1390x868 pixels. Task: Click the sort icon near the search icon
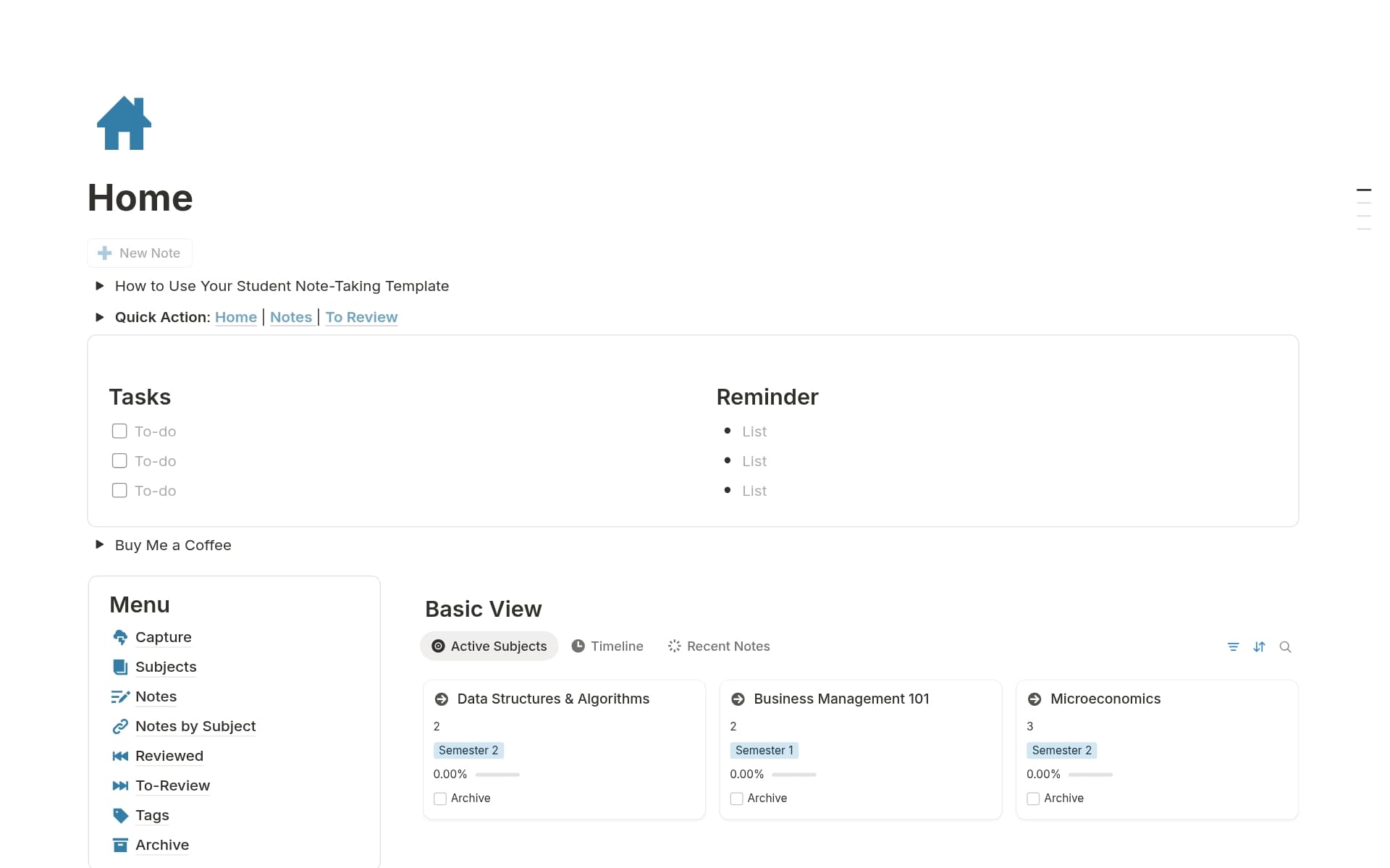[1260, 646]
